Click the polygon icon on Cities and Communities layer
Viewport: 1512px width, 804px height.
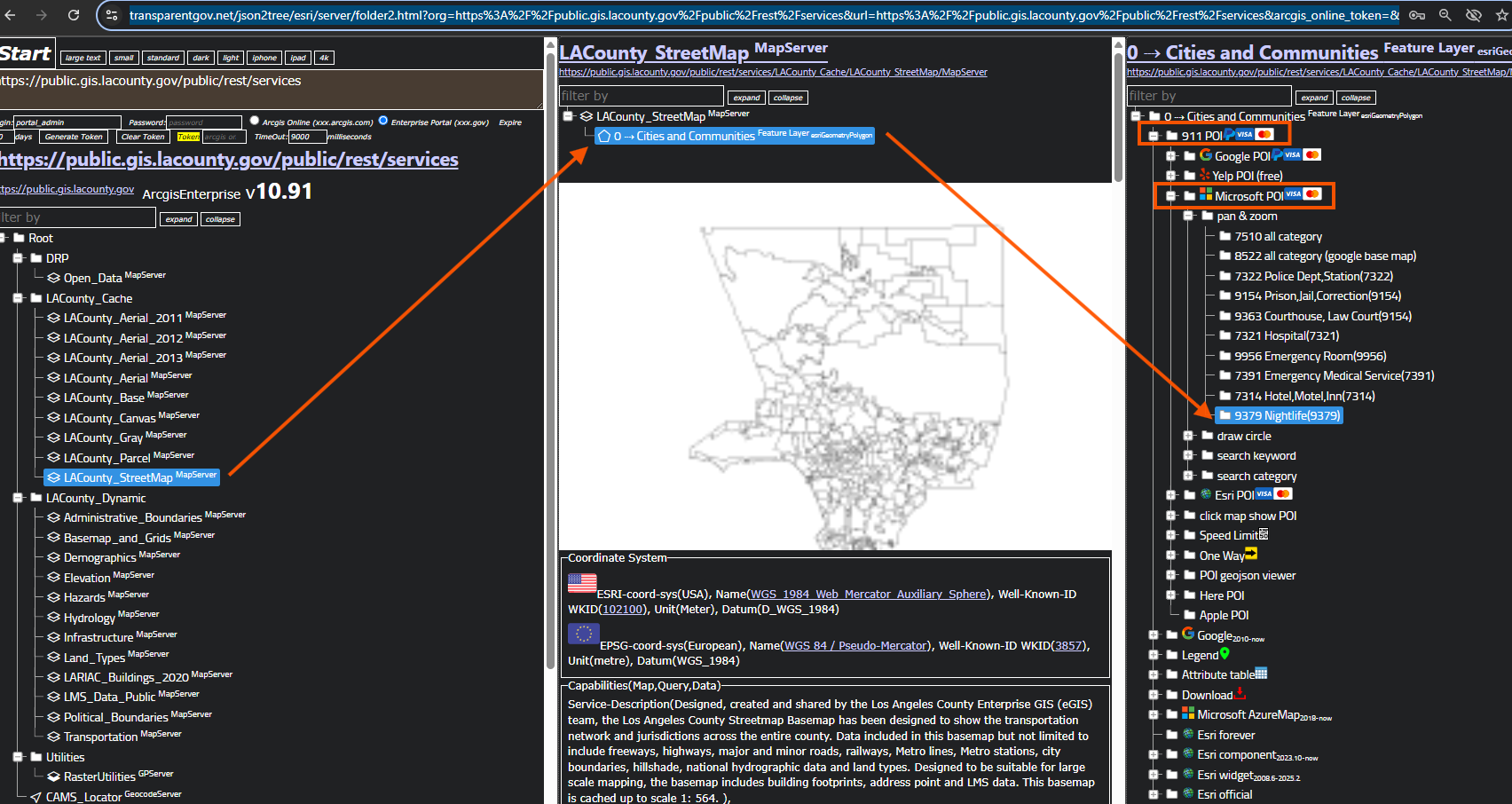coord(604,136)
